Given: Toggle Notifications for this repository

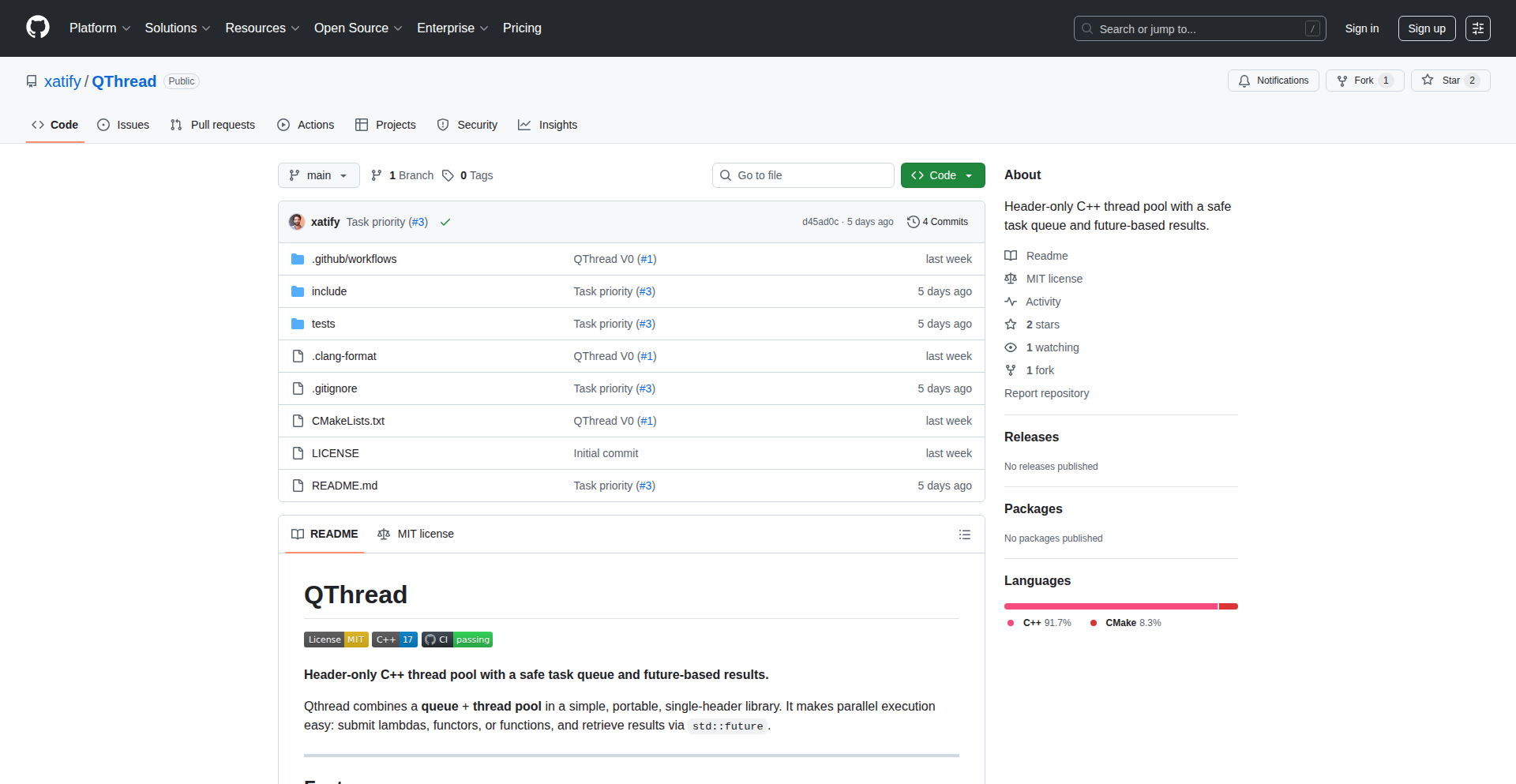Looking at the screenshot, I should (1273, 81).
